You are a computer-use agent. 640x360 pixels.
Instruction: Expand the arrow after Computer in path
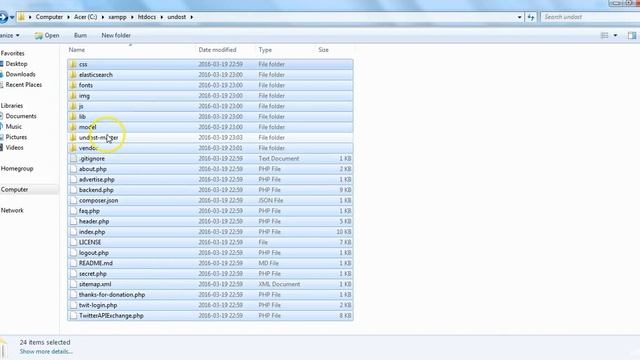68,17
